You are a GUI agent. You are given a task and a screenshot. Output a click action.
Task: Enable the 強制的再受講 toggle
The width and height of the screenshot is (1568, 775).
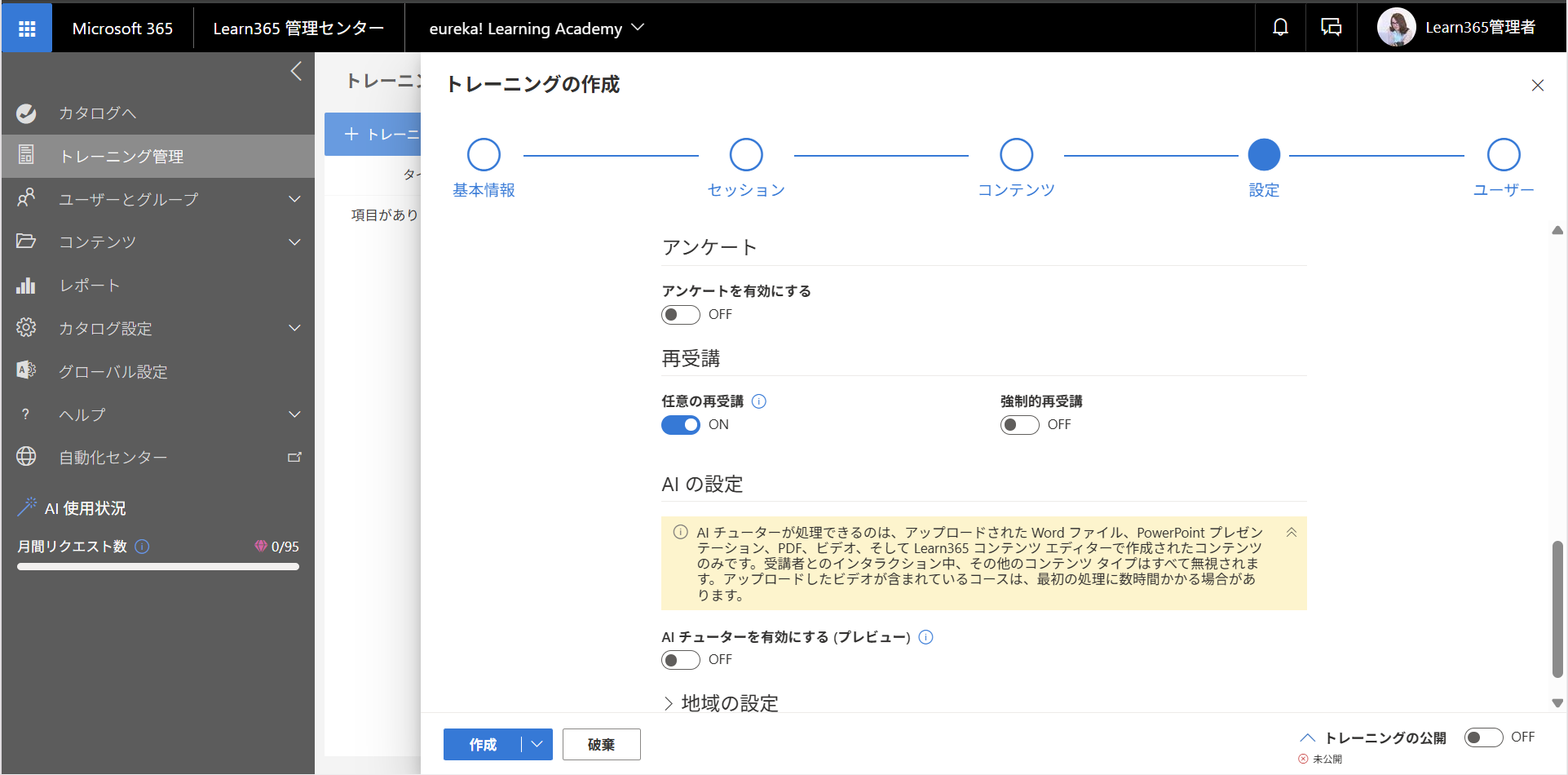click(1019, 425)
